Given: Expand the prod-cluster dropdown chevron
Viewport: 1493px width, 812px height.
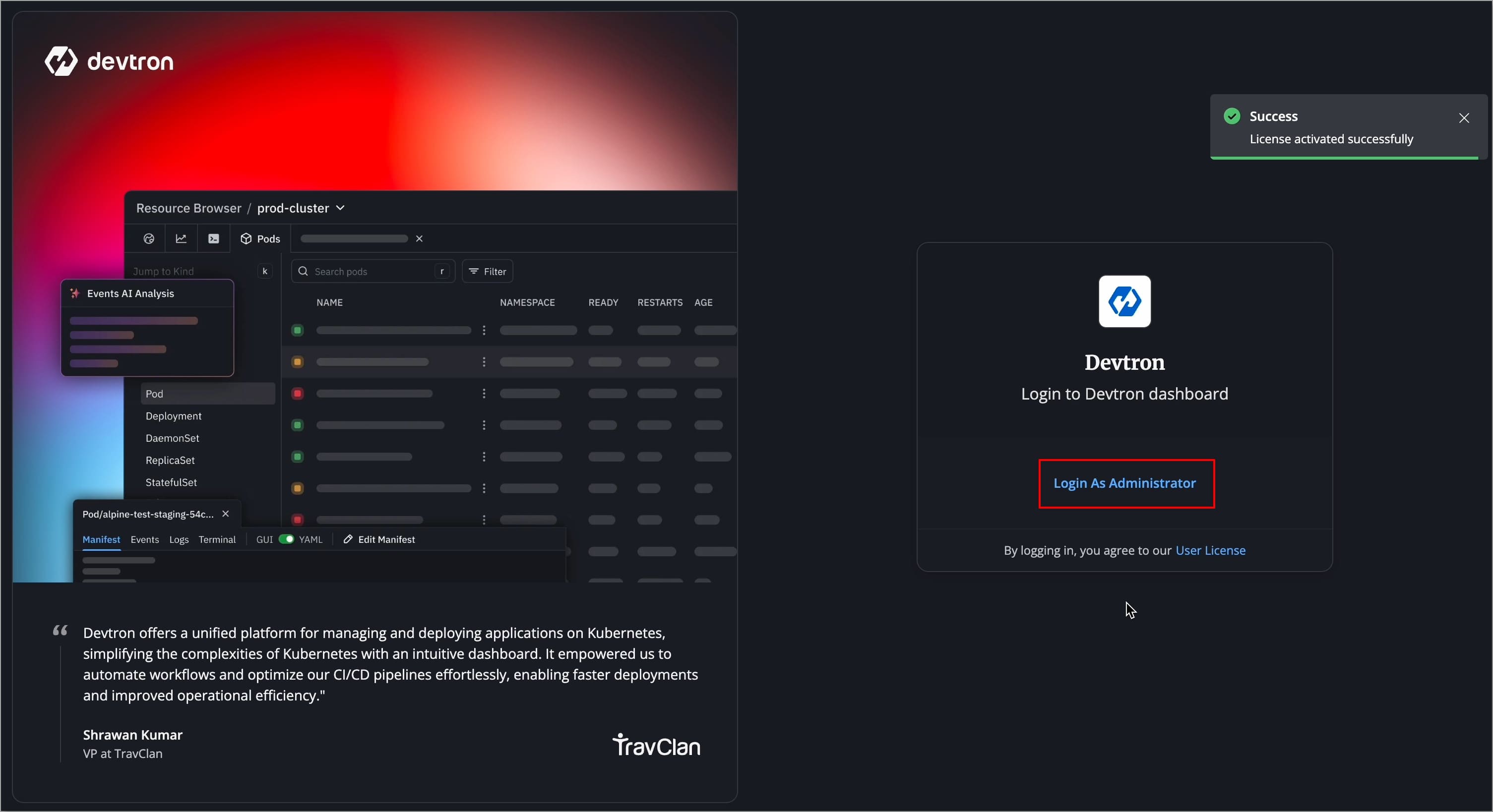Looking at the screenshot, I should point(340,208).
